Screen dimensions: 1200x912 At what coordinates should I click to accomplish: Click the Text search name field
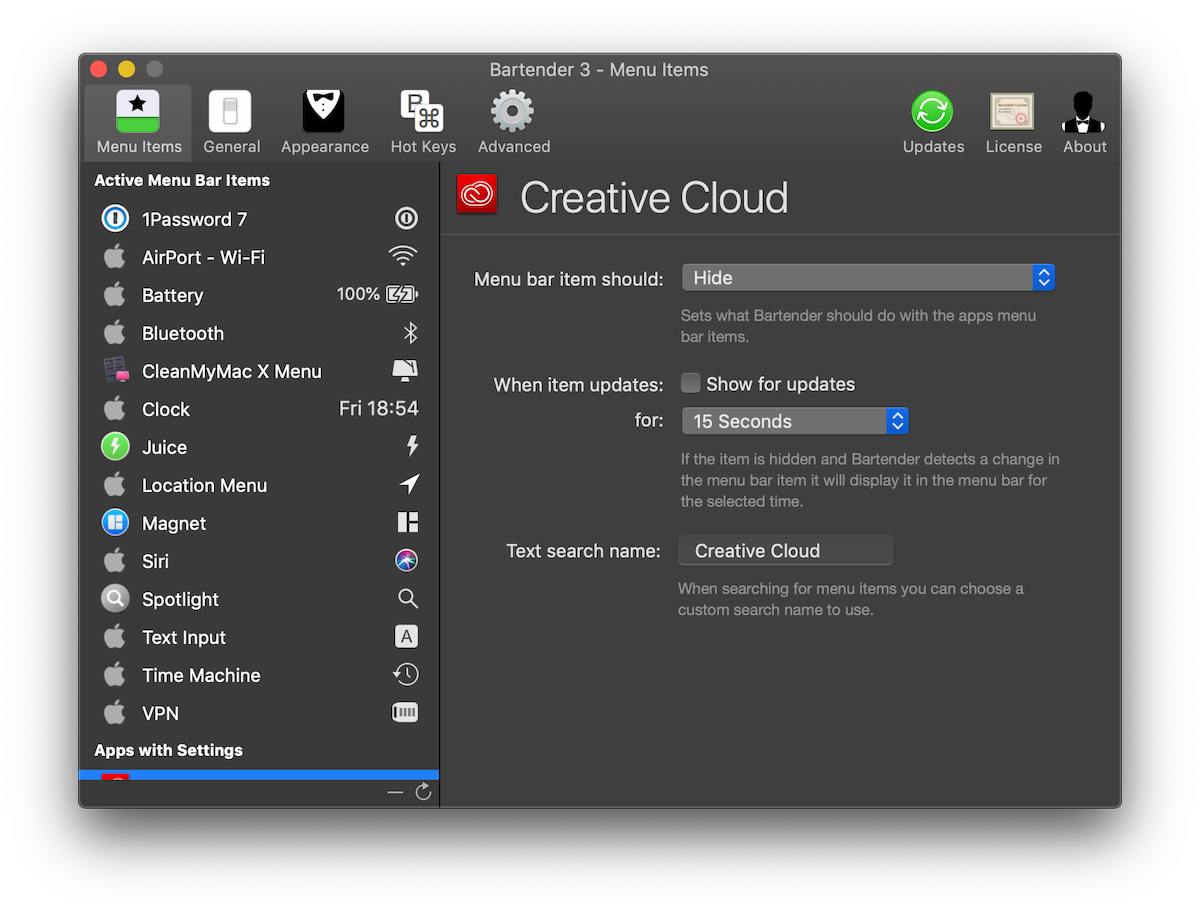coord(785,551)
